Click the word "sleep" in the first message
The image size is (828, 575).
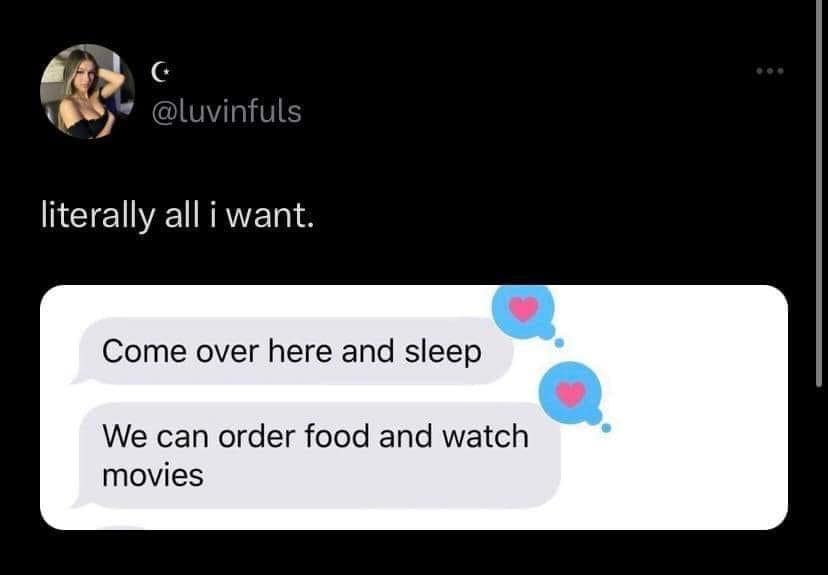coord(443,353)
